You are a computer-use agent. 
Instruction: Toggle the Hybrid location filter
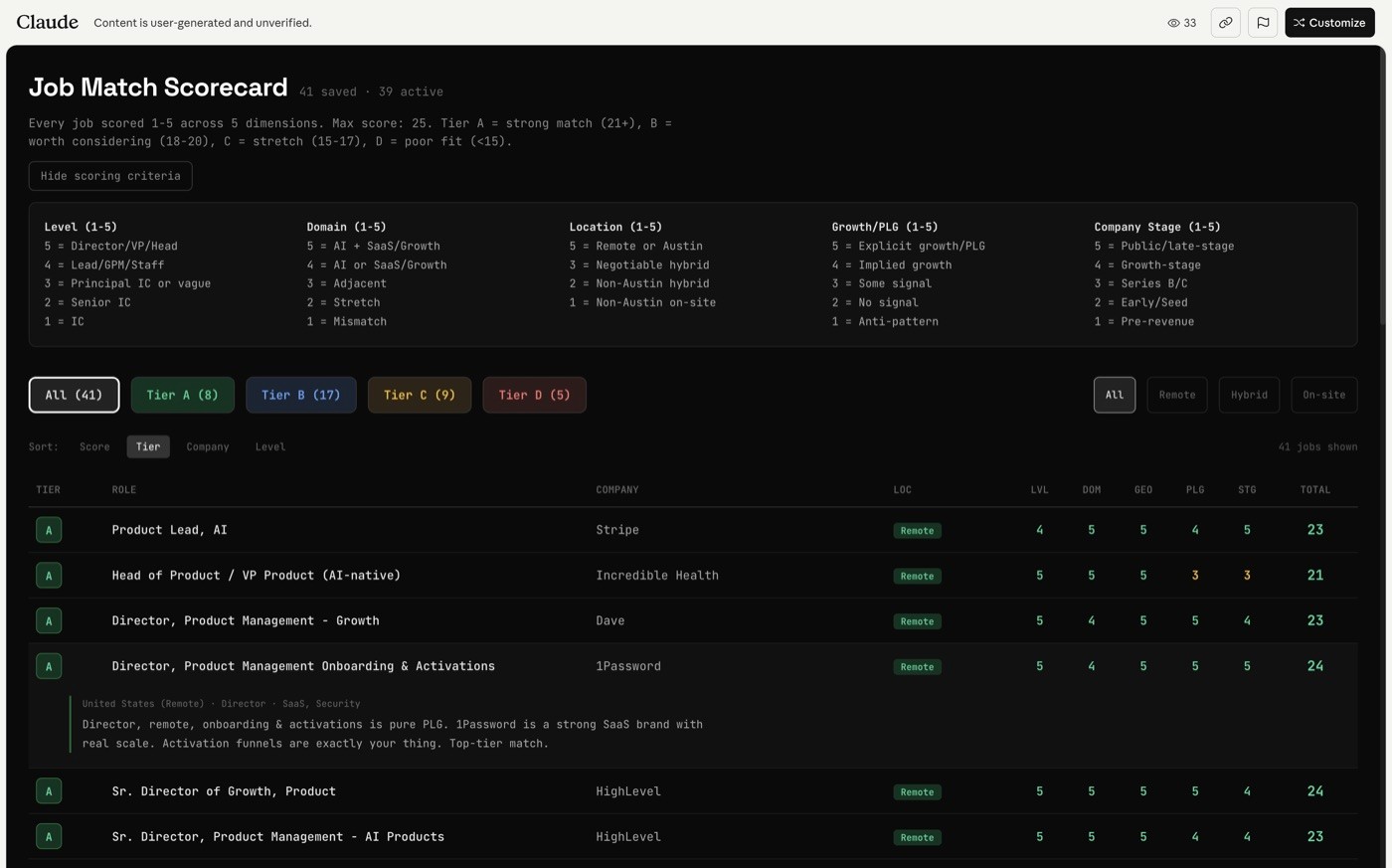coord(1249,395)
